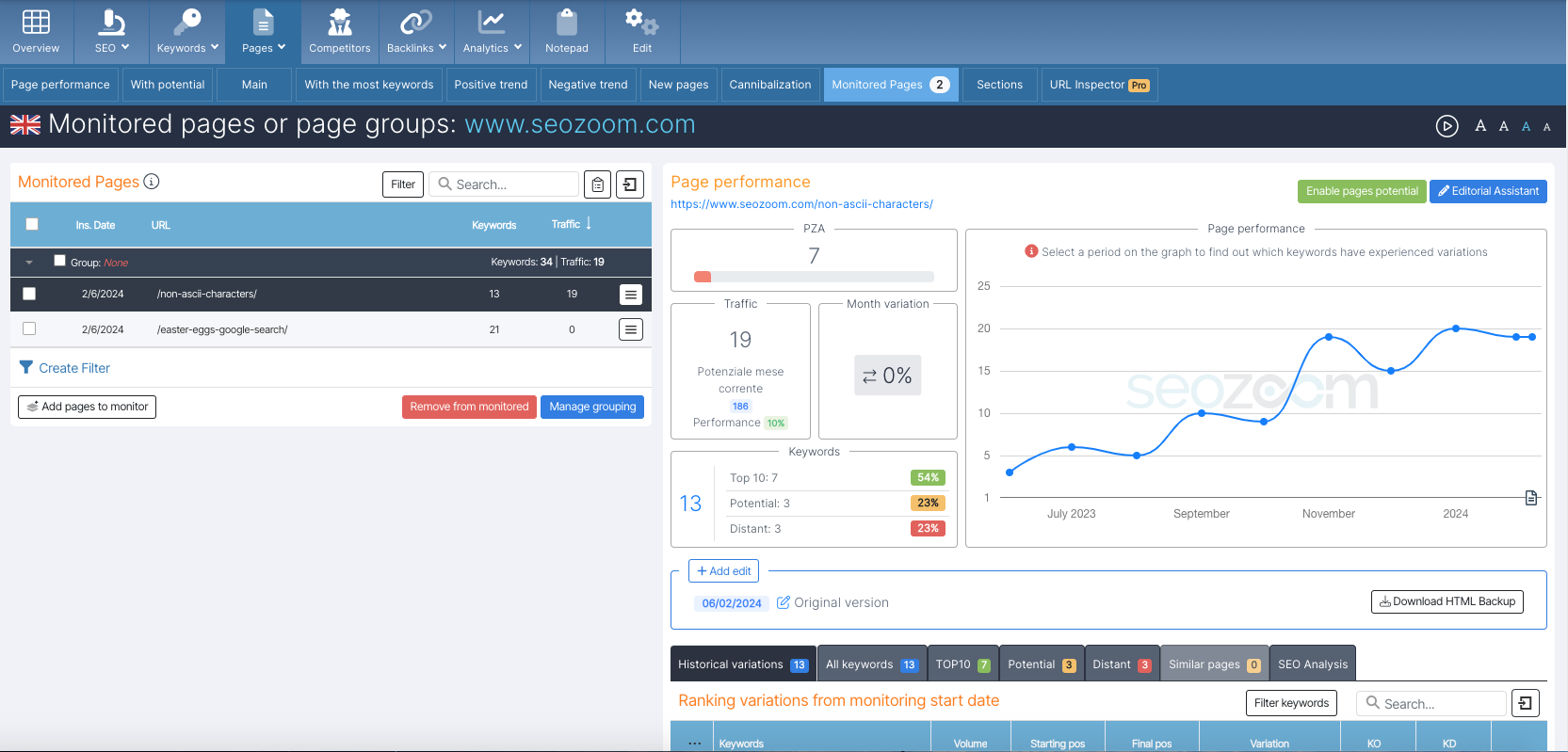Select the smallest font size A
The image size is (1568, 752).
coord(1546,127)
